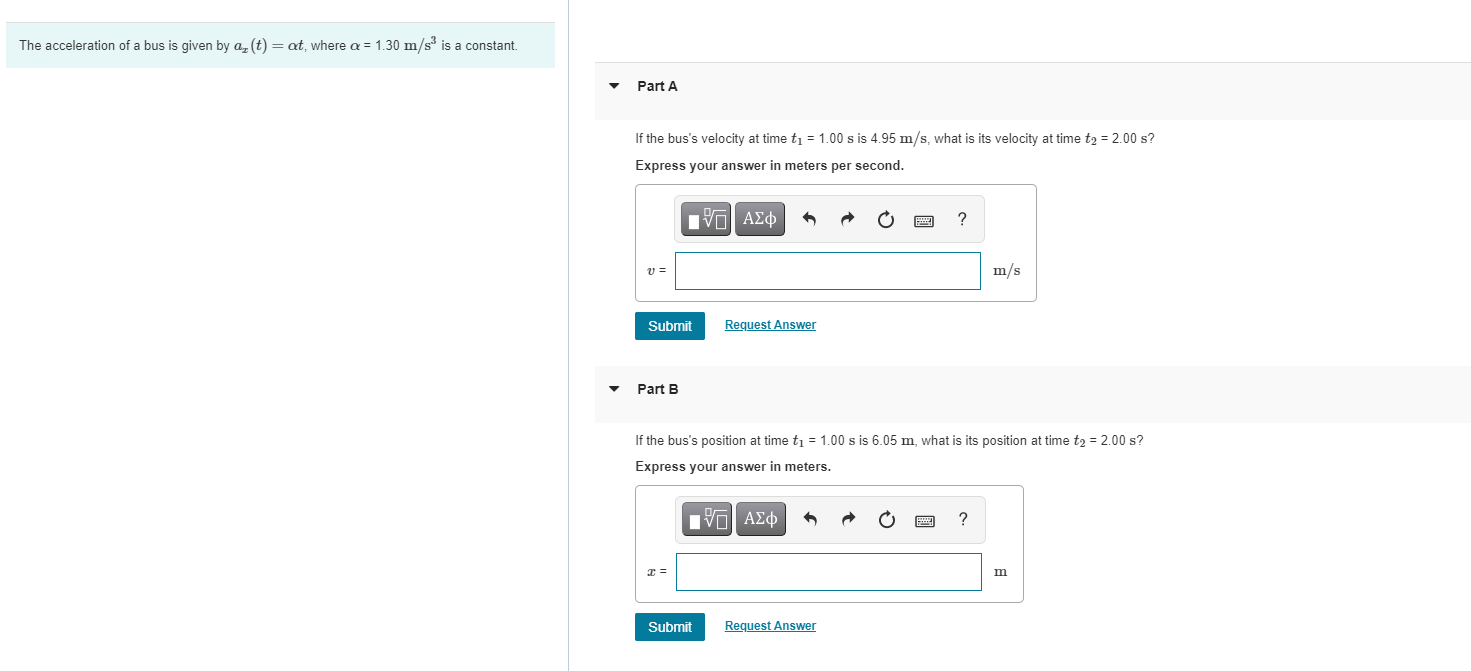This screenshot has height=671, width=1471.
Task: Click the Part A header label
Action: point(656,86)
